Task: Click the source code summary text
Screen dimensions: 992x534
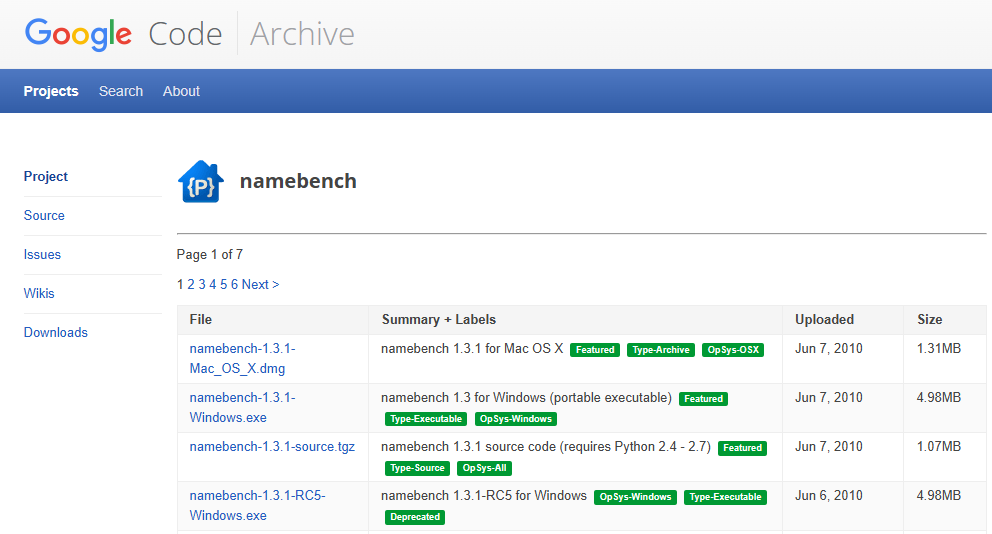Action: click(546, 447)
